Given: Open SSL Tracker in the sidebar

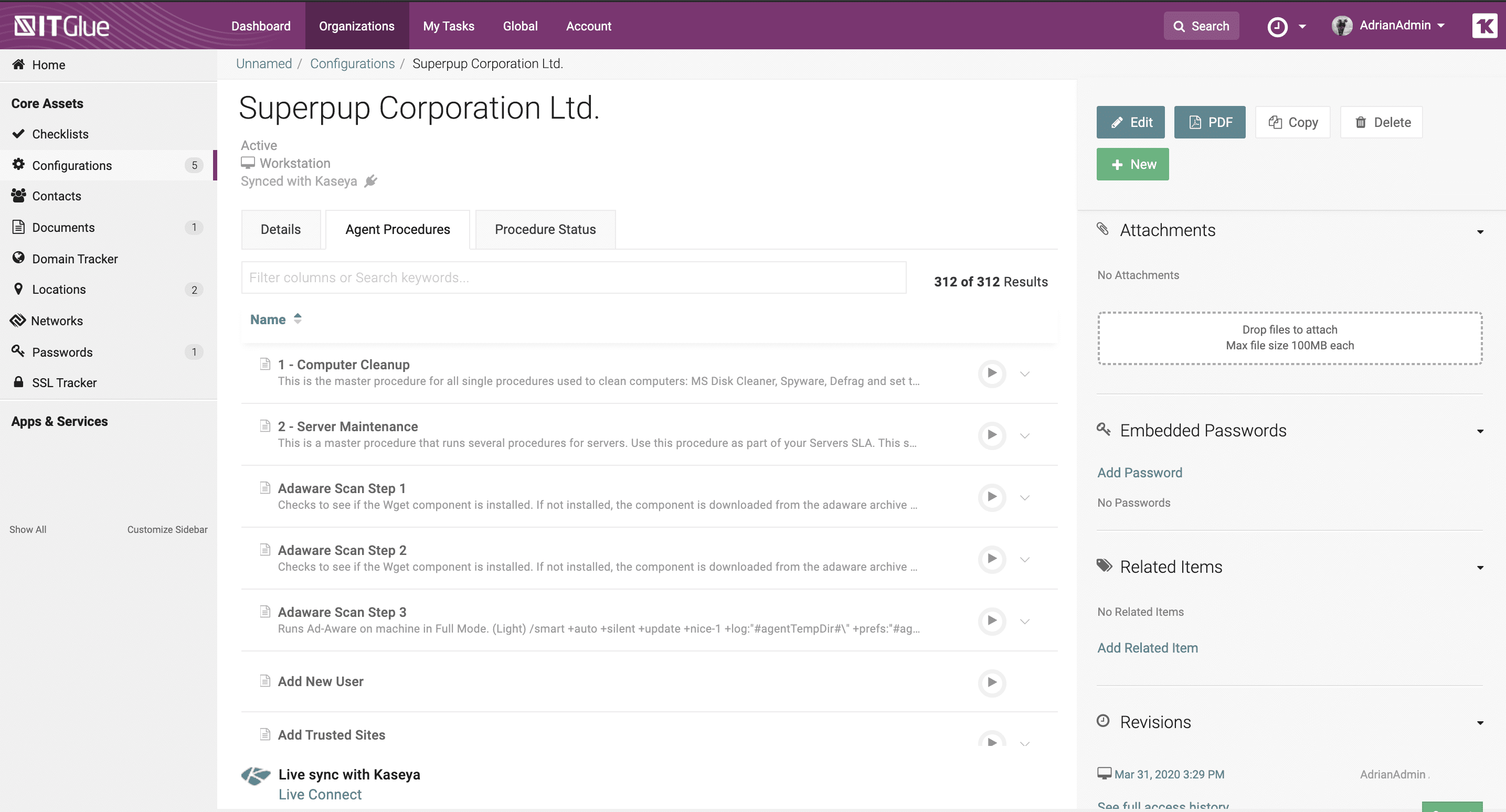Looking at the screenshot, I should coord(65,382).
